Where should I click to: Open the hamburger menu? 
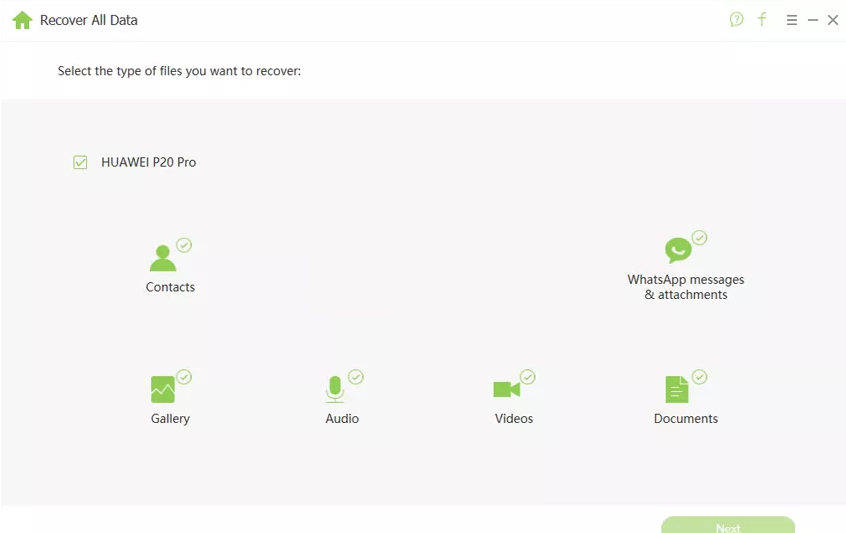(792, 20)
